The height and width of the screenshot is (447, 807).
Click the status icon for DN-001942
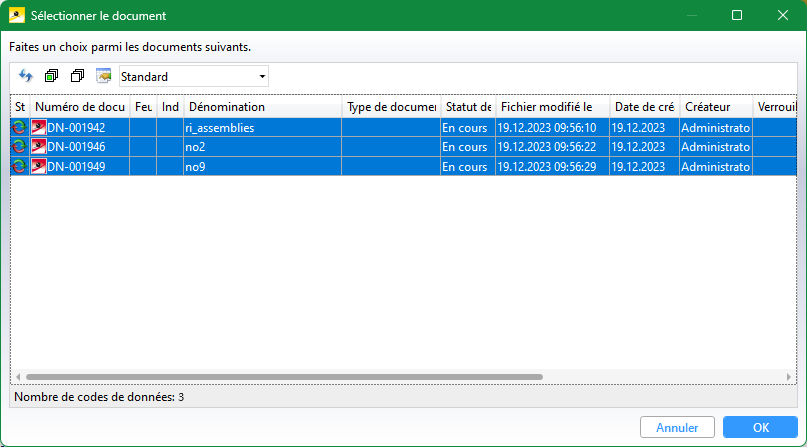[19, 127]
